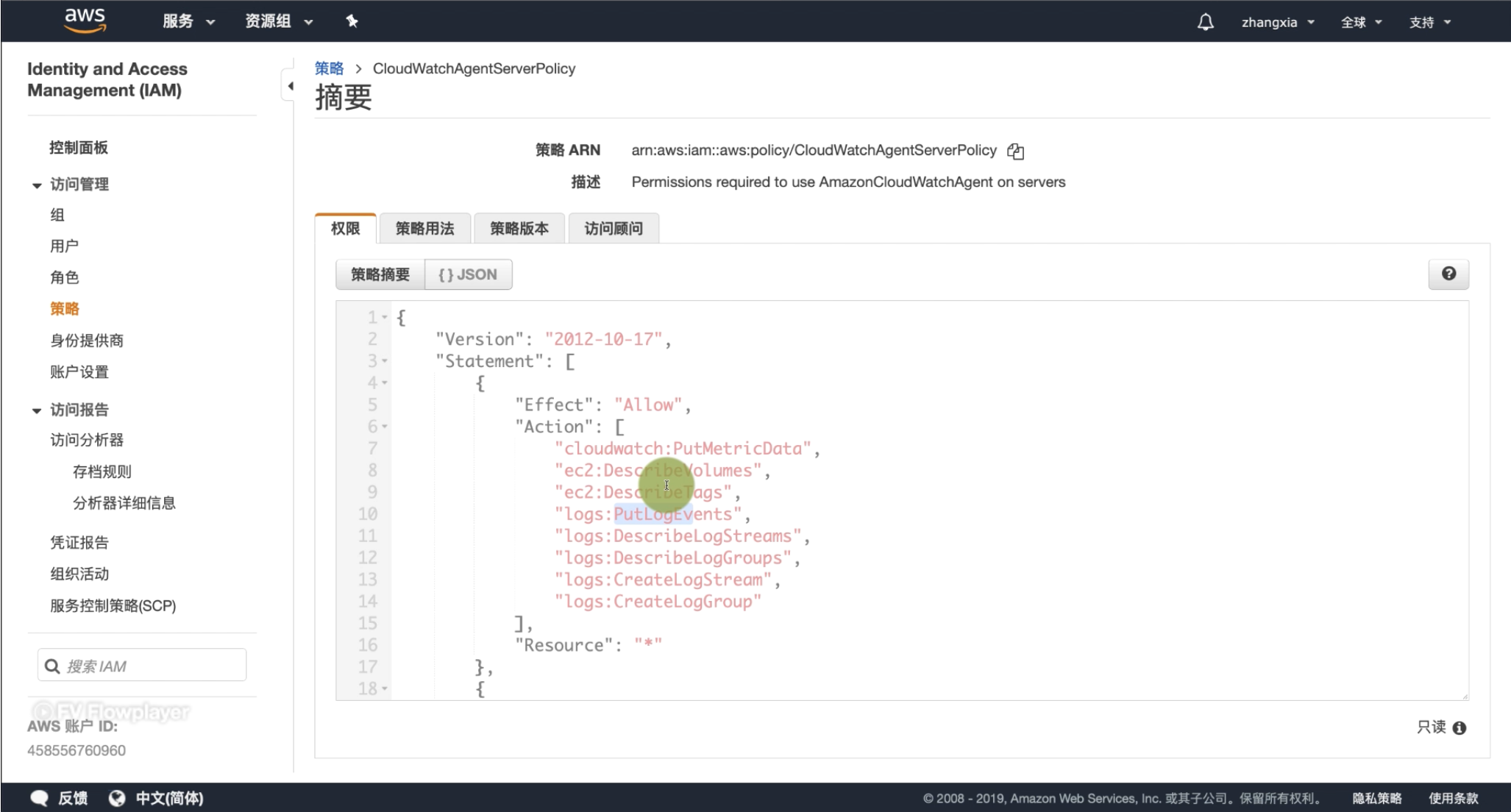Fold the Action array at line 6
The height and width of the screenshot is (812, 1511).
(x=384, y=427)
